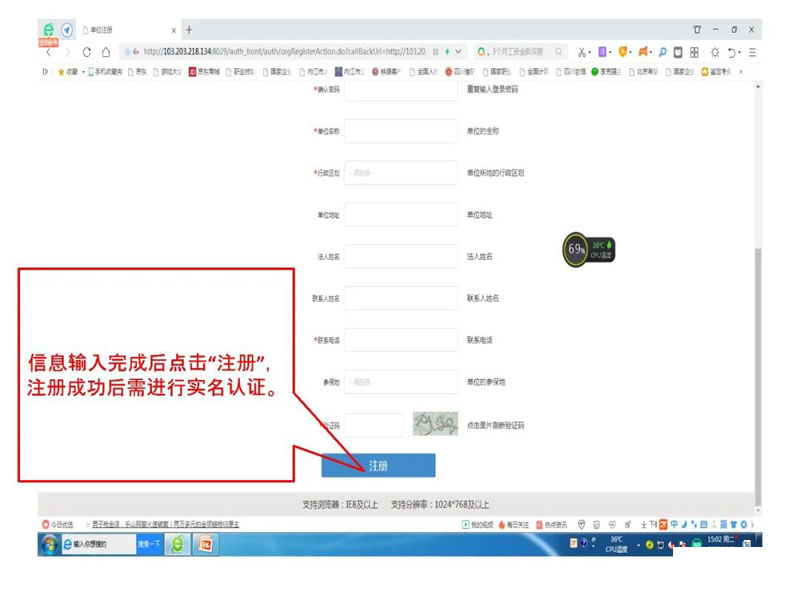800x600 pixels.
Task: Click the scissors screenshot tool icon
Action: (x=582, y=52)
